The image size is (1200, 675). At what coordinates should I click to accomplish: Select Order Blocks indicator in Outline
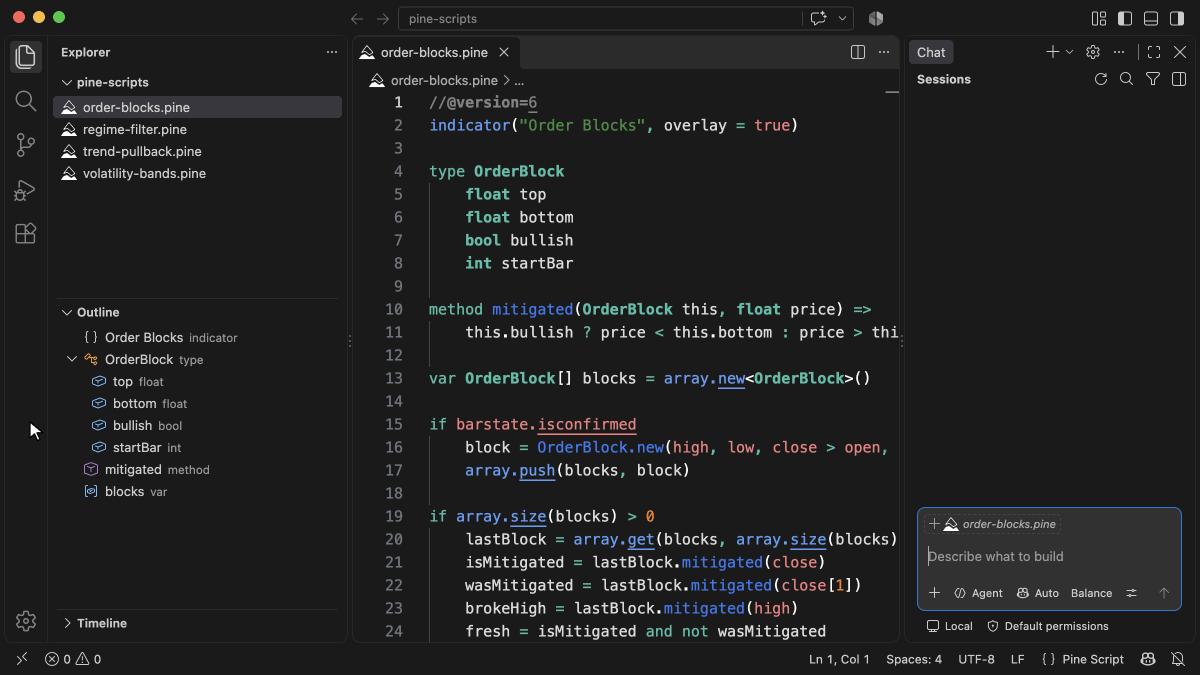(x=197, y=337)
